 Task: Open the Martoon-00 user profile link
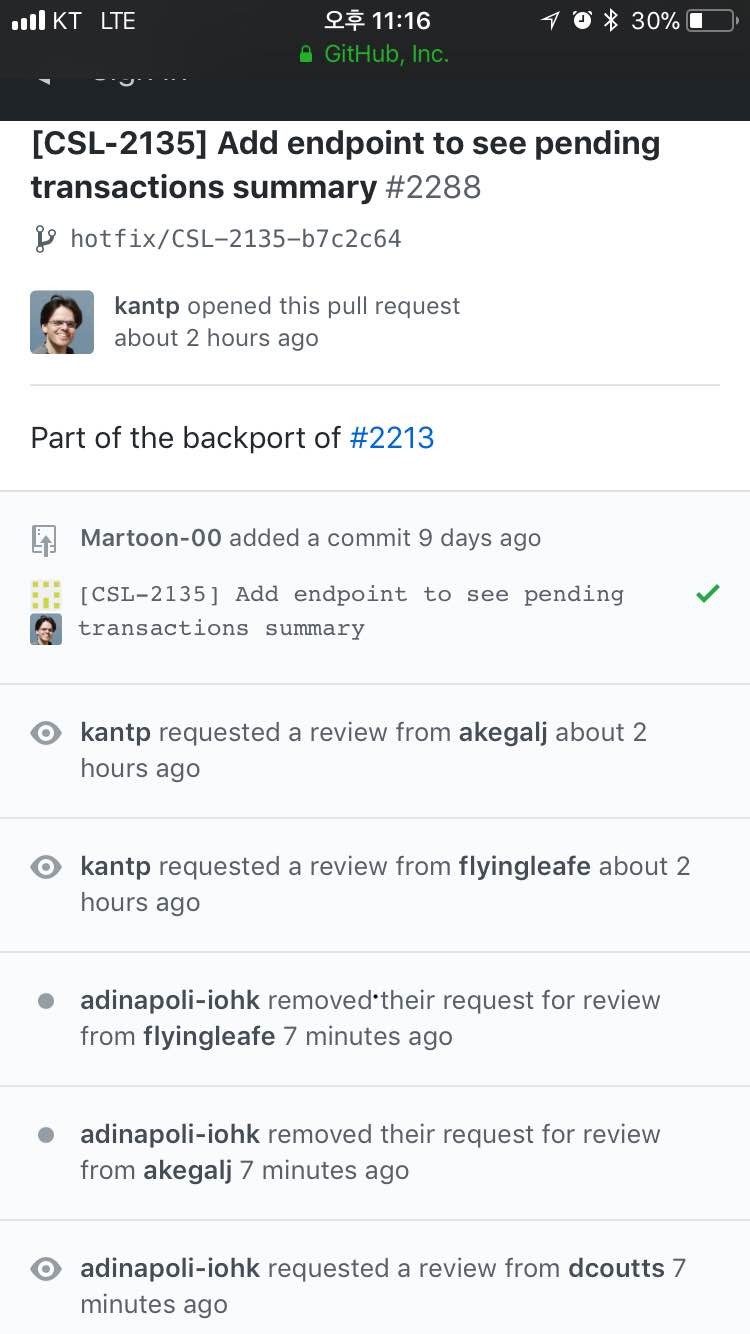[150, 538]
